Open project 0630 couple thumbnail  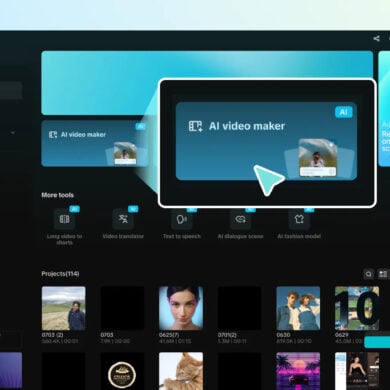[298, 308]
